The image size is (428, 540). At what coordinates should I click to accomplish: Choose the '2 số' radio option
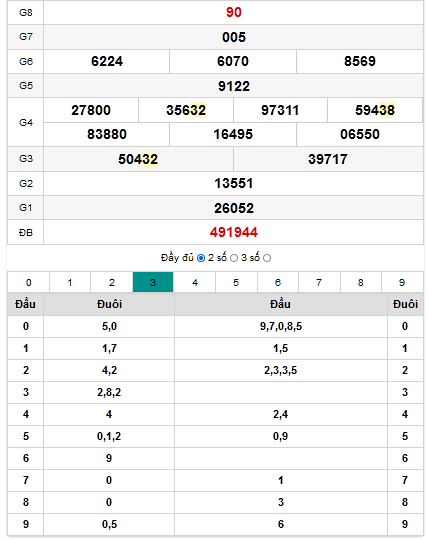coord(234,258)
